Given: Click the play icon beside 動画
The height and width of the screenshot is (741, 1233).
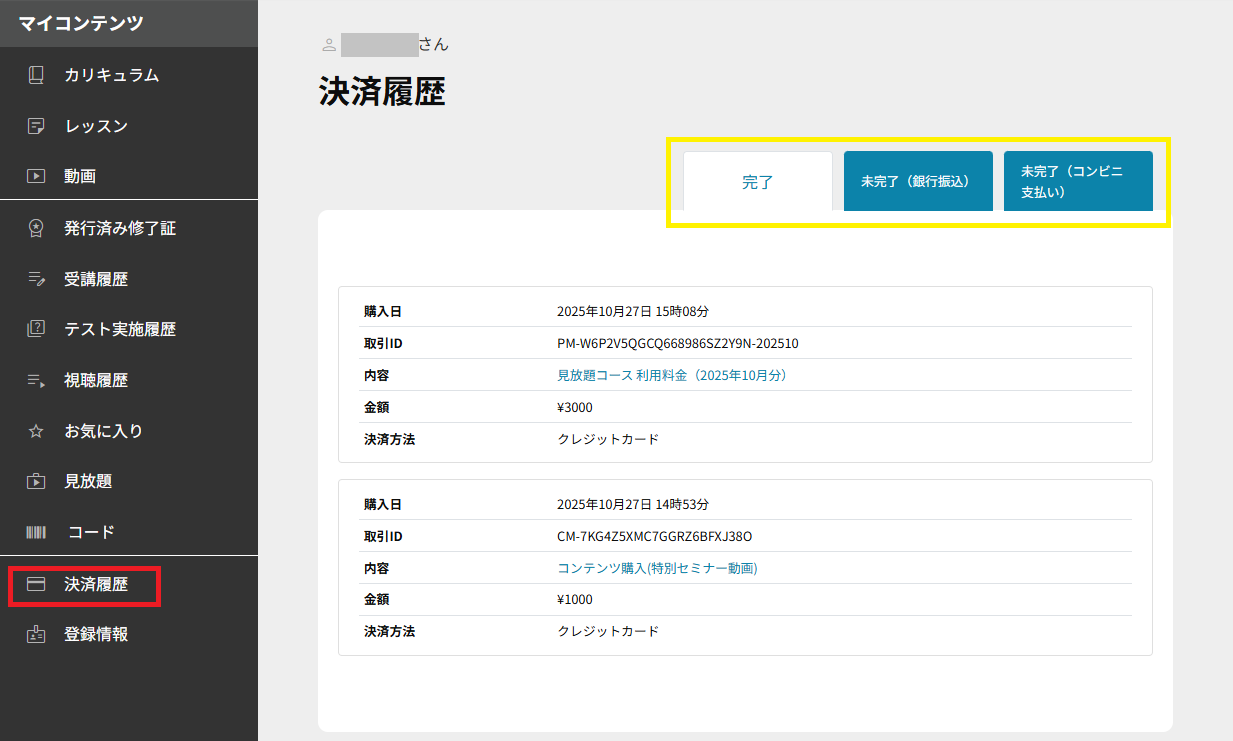Looking at the screenshot, I should pyautogui.click(x=36, y=176).
